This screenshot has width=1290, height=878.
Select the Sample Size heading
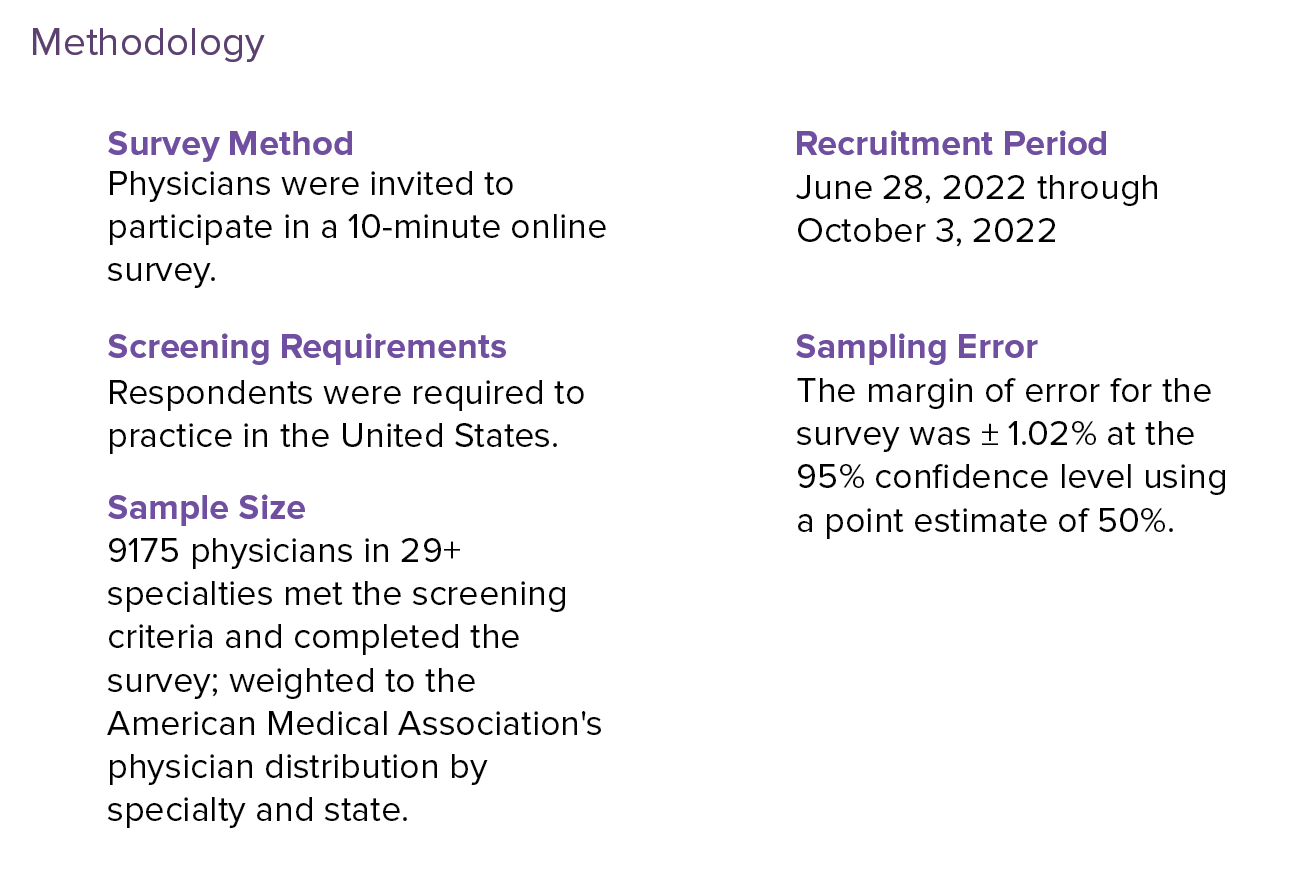coord(206,508)
